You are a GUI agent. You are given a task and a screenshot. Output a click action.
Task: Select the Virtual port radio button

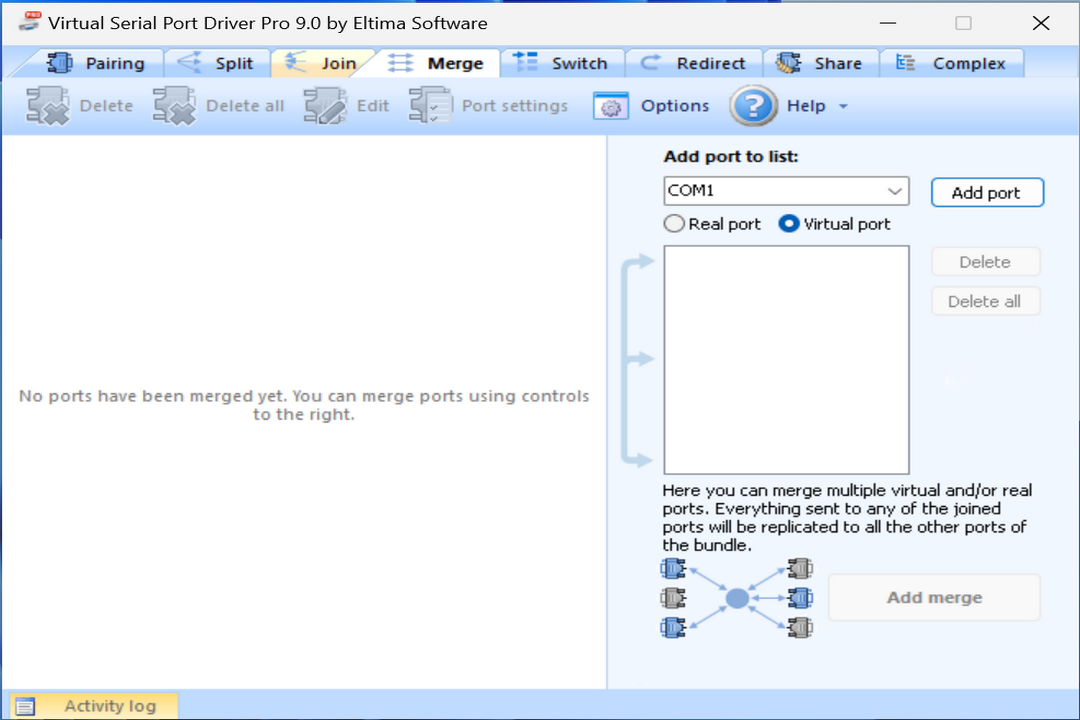(789, 224)
